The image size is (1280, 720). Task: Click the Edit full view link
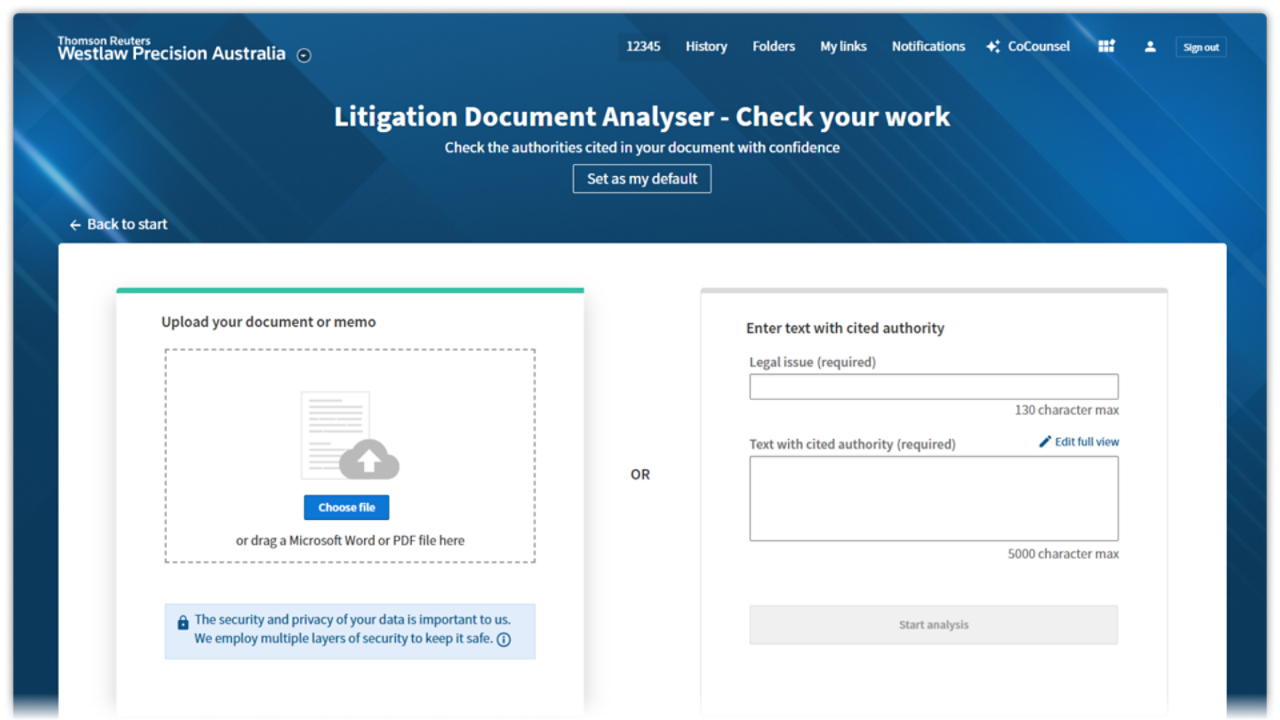(1079, 442)
